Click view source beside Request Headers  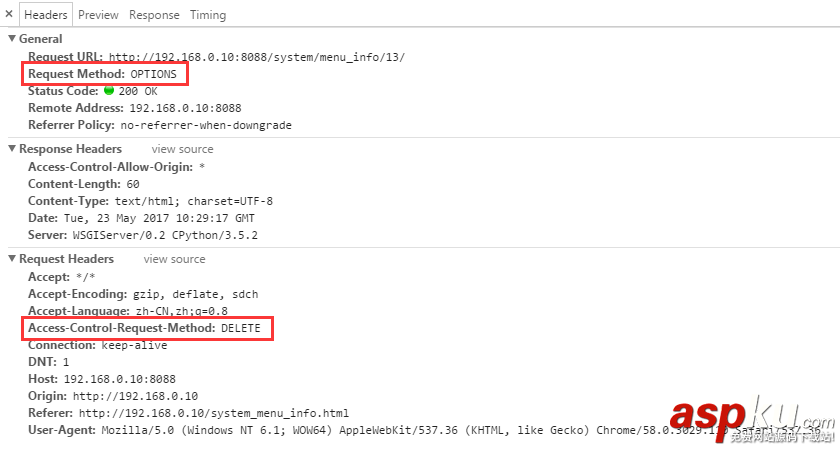tap(174, 259)
